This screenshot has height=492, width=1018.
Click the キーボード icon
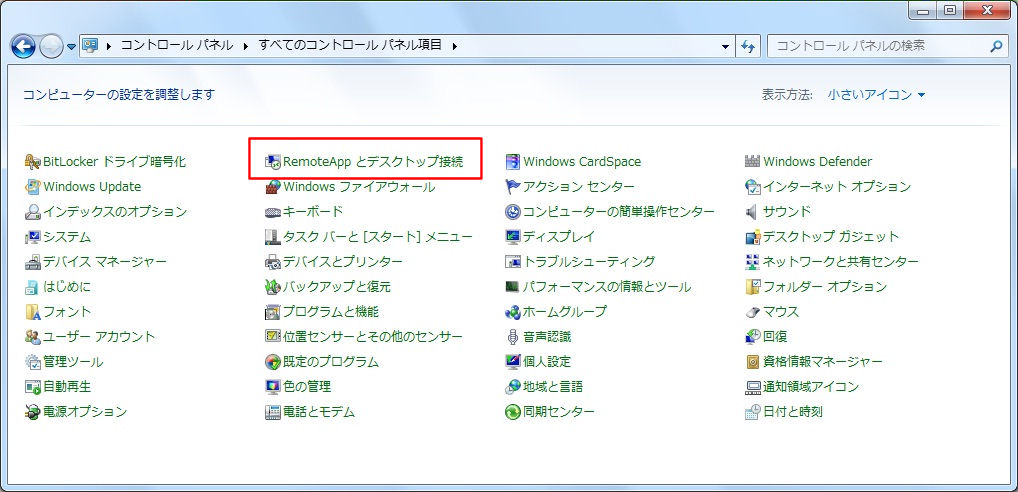[273, 212]
